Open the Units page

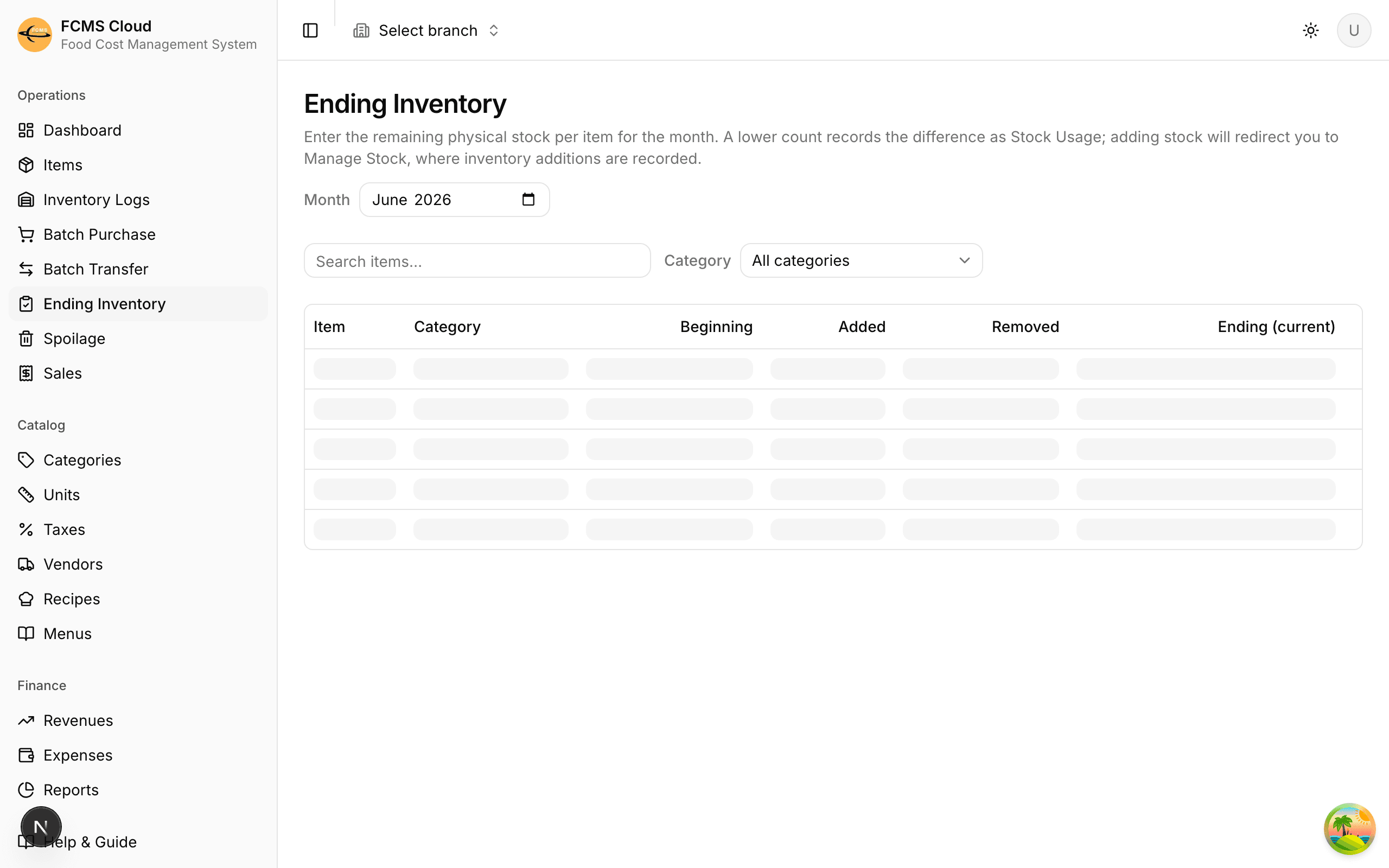[138, 495]
